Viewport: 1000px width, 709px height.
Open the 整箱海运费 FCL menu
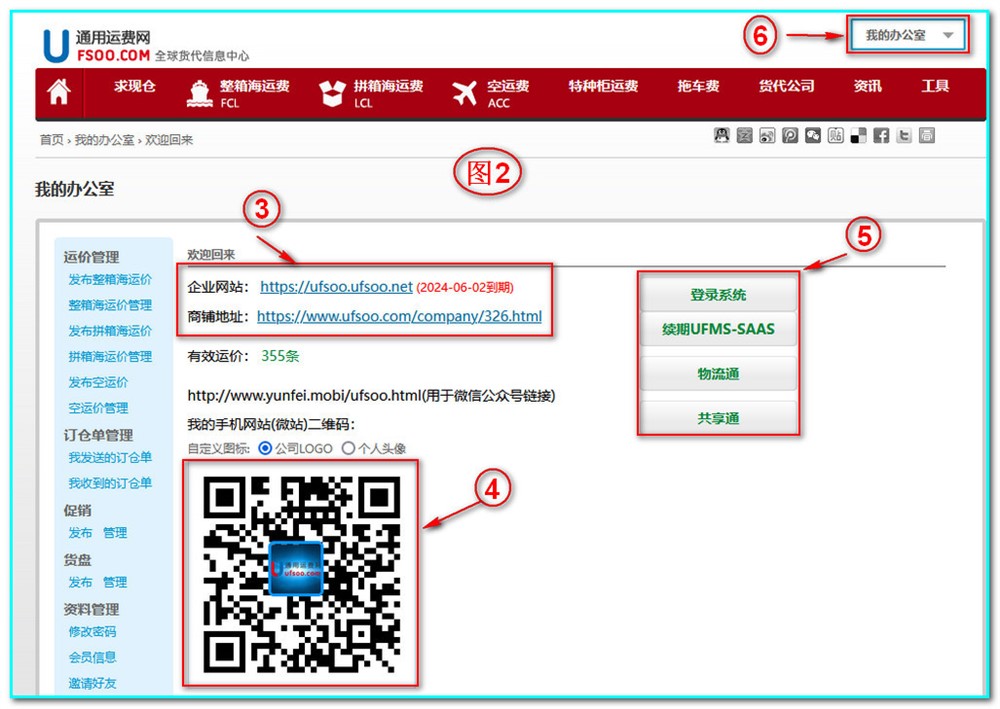tap(239, 93)
